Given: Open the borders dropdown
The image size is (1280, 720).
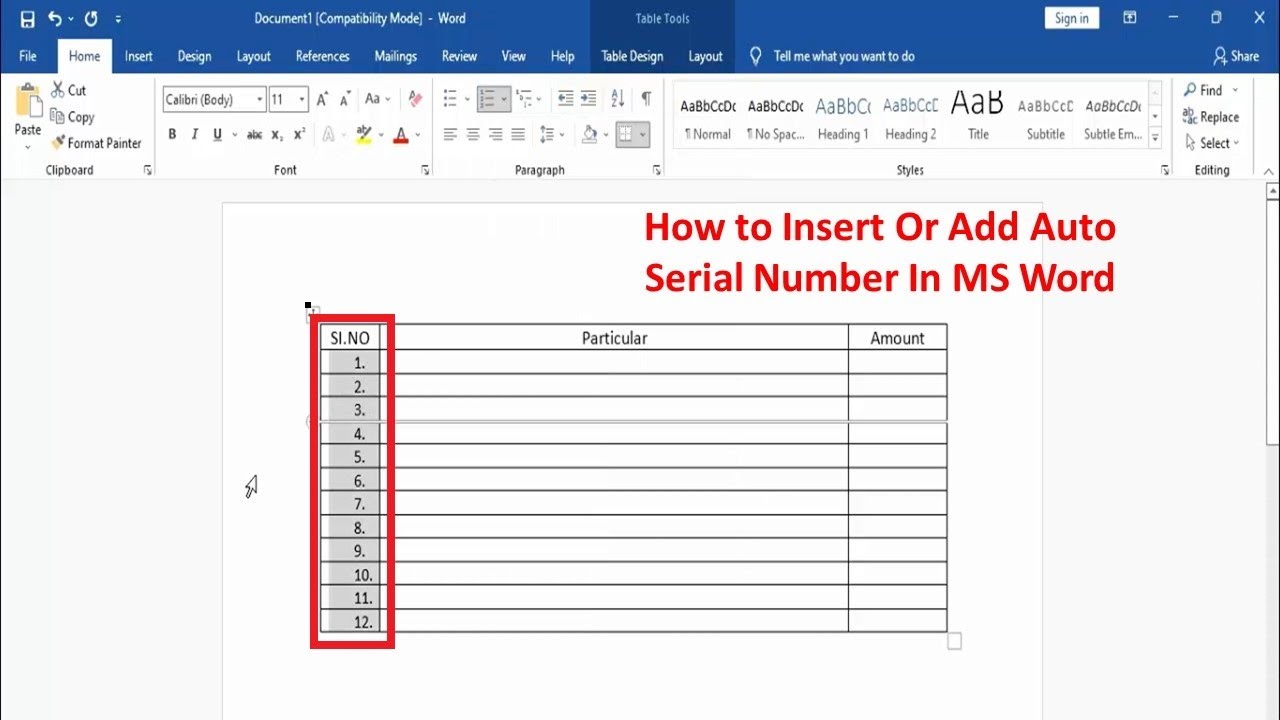Looking at the screenshot, I should click(x=643, y=134).
